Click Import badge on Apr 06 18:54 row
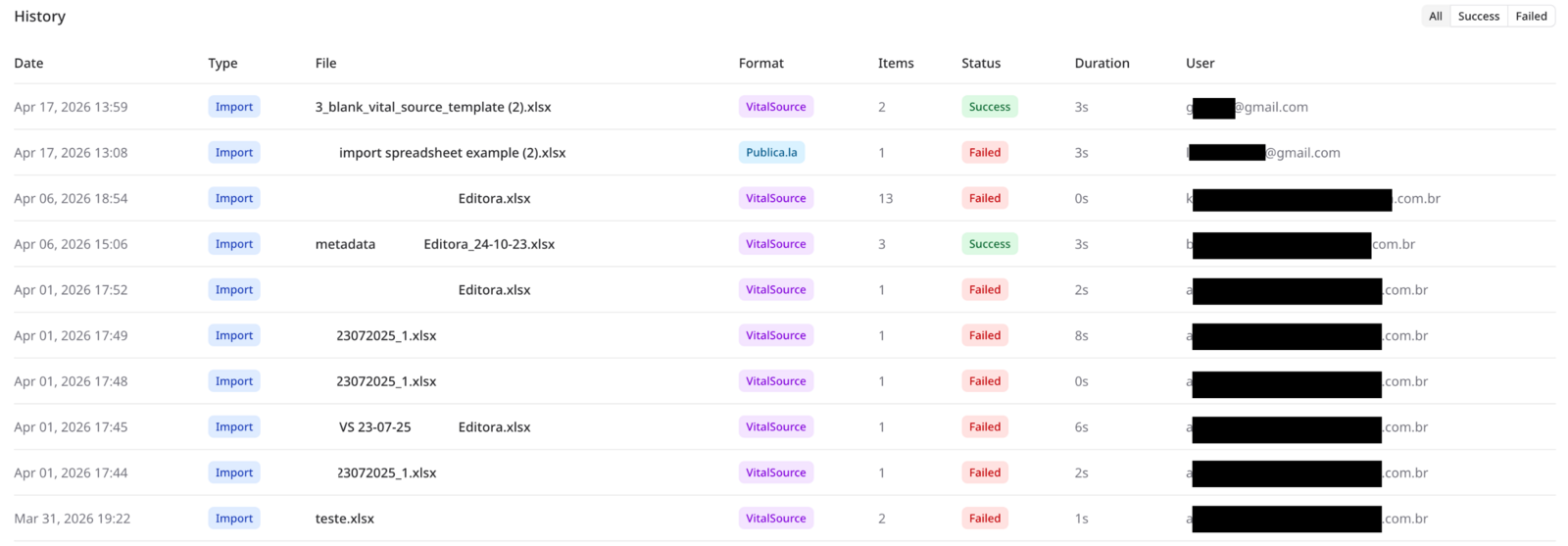1568x546 pixels. 234,198
